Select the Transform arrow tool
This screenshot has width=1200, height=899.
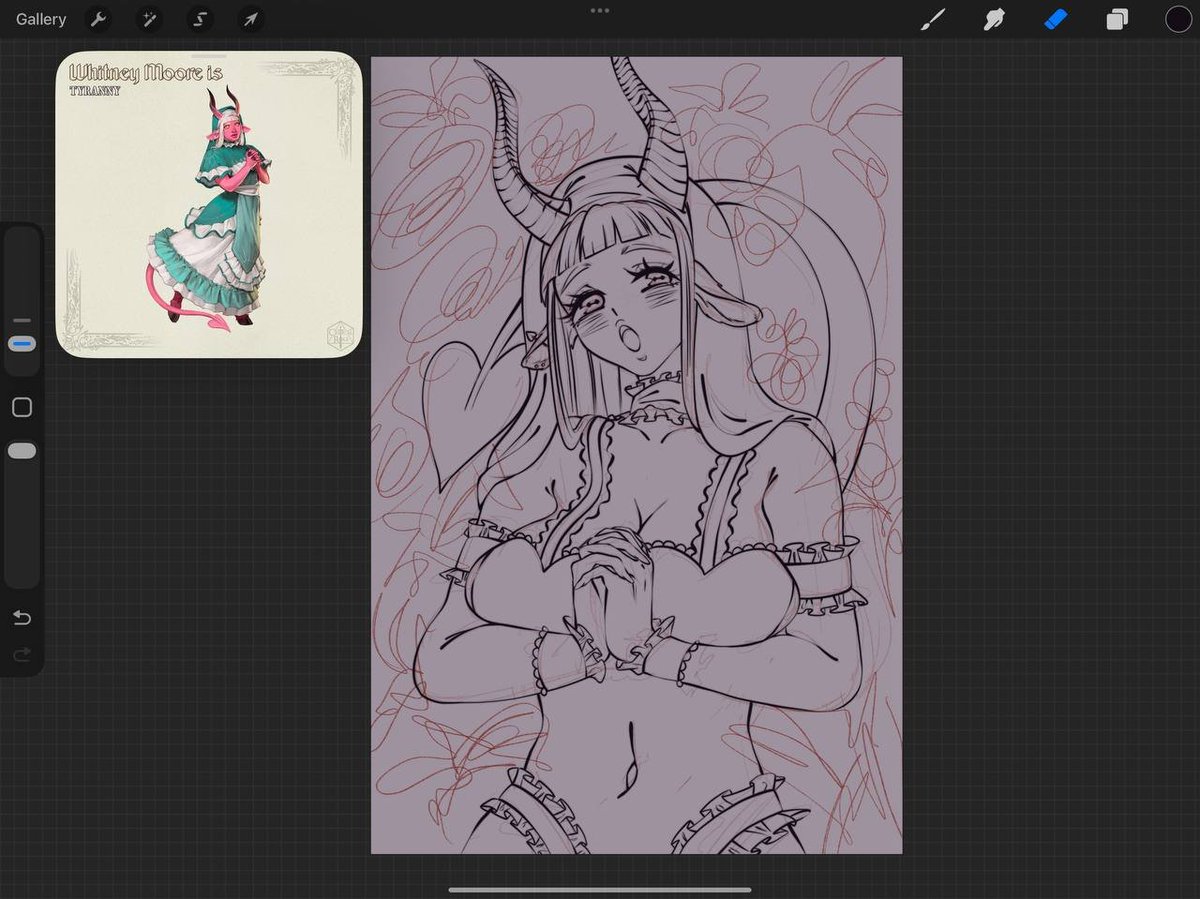pyautogui.click(x=250, y=19)
